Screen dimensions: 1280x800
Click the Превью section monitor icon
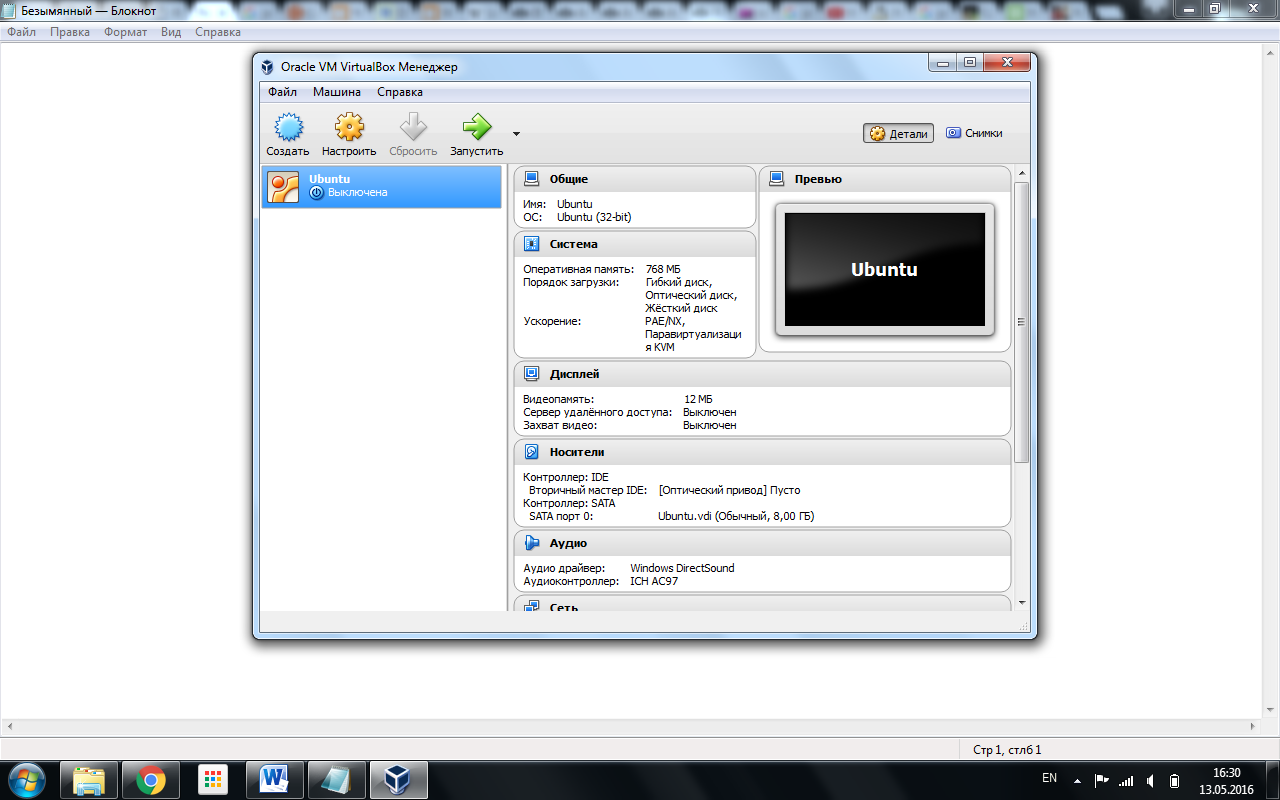point(777,179)
